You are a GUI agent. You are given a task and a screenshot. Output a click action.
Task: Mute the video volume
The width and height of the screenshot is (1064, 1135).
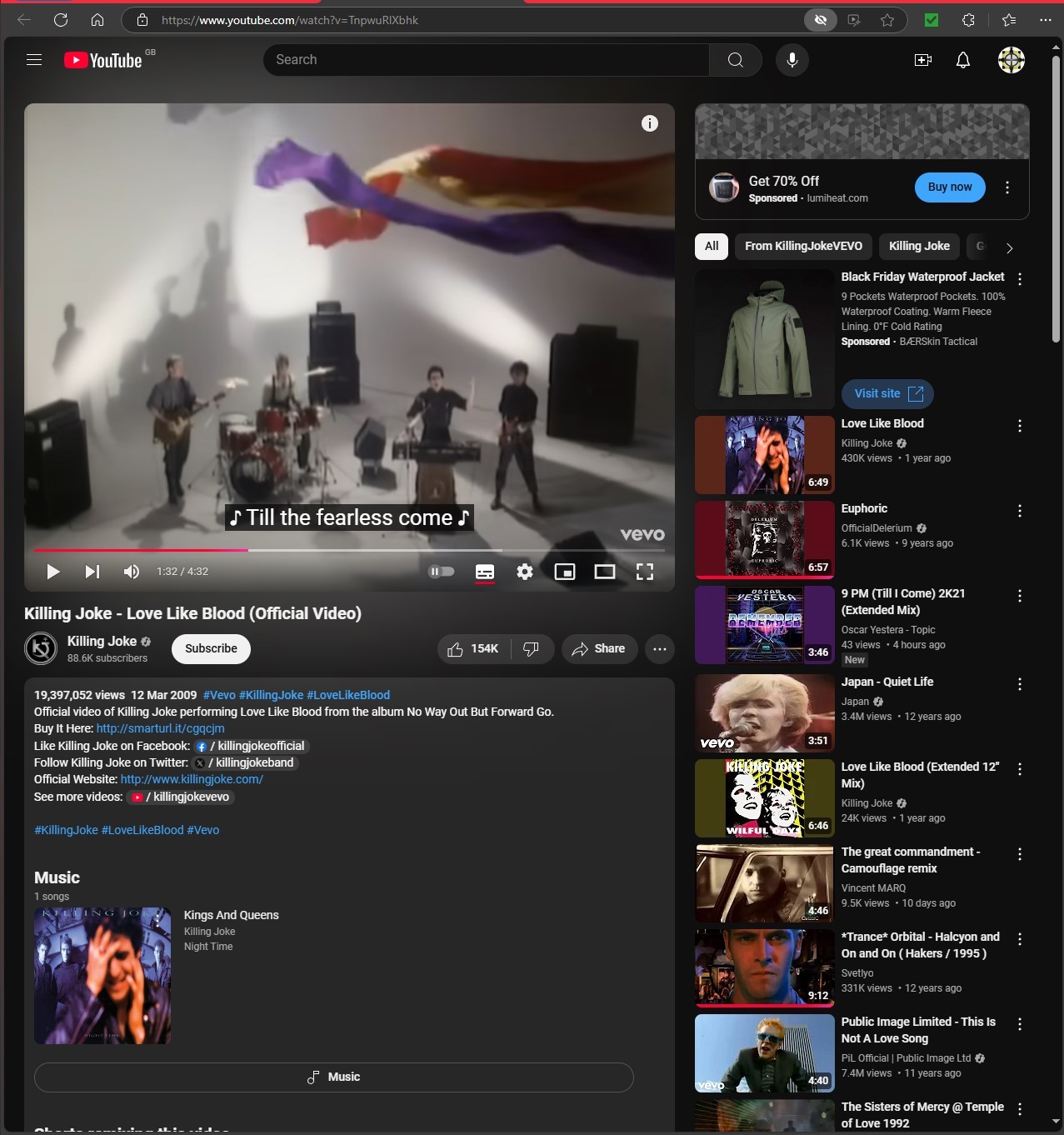(132, 572)
